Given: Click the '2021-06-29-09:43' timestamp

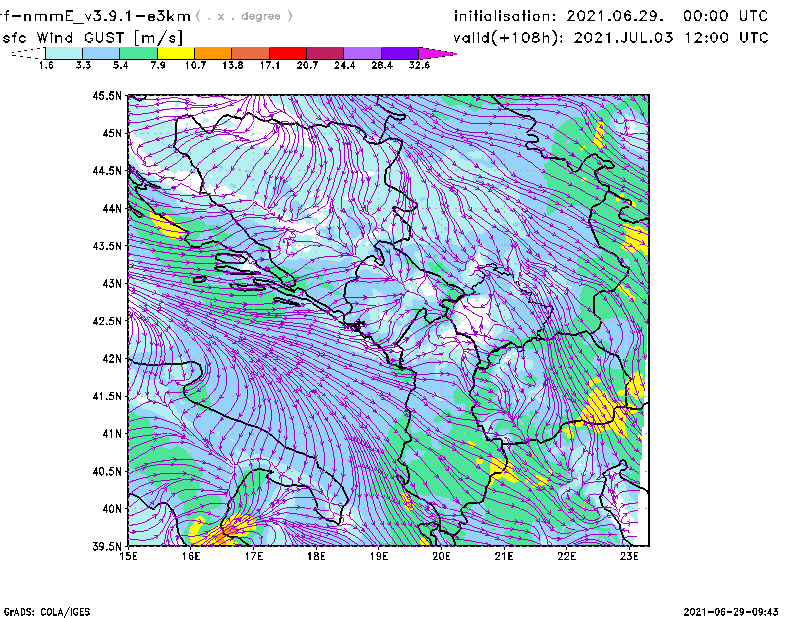Looking at the screenshot, I should pyautogui.click(x=731, y=612).
